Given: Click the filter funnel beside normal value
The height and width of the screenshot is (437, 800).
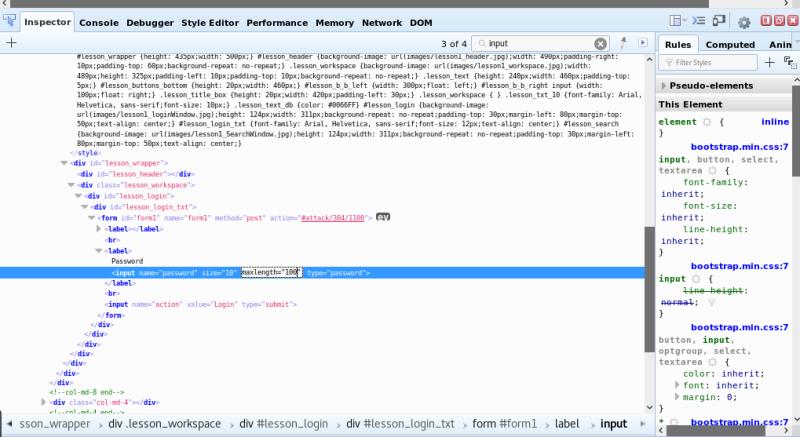Looking at the screenshot, I should (x=711, y=302).
